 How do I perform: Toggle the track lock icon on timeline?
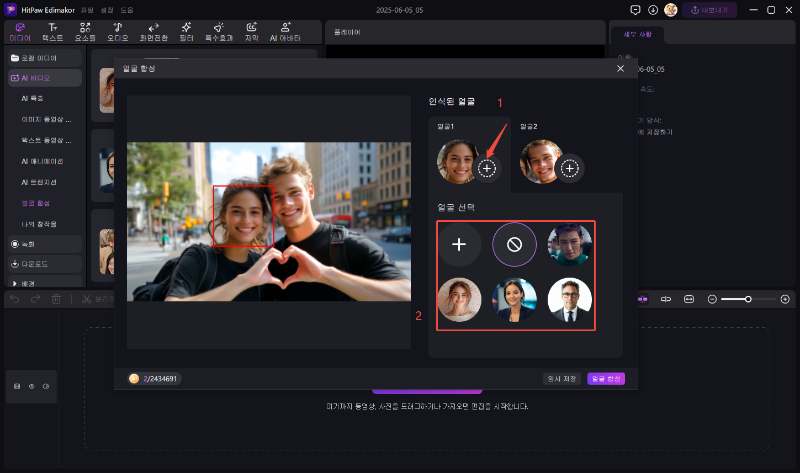pos(16,386)
